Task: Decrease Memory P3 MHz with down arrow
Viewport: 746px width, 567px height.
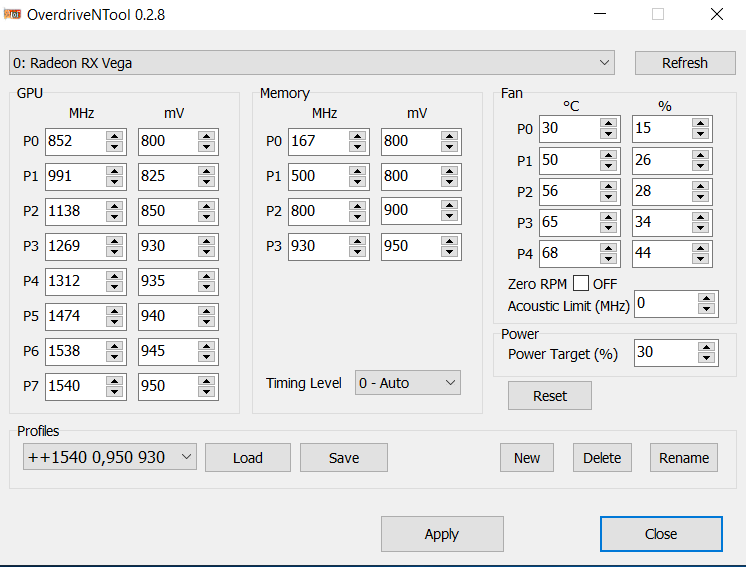Action: tap(357, 252)
